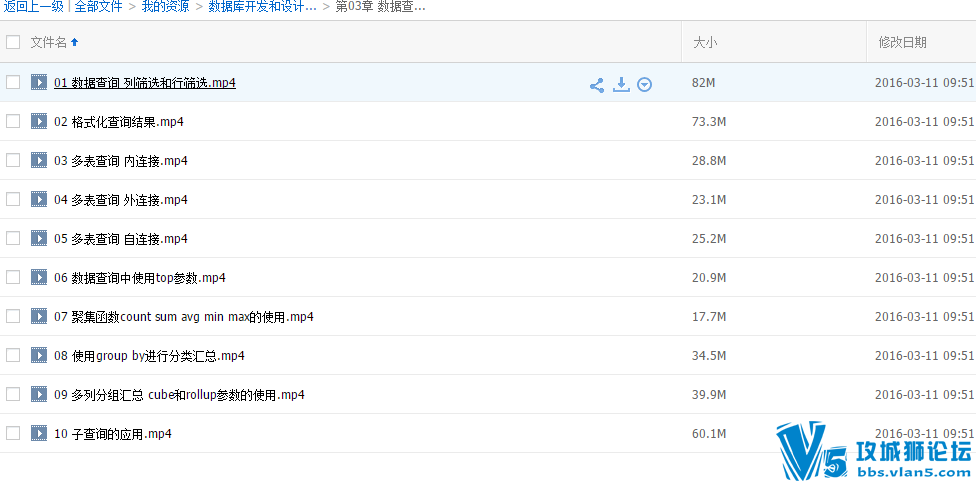Click video icon of 09 多列分组汇总 file
Screen dimensions: 976x486
pyautogui.click(x=39, y=394)
